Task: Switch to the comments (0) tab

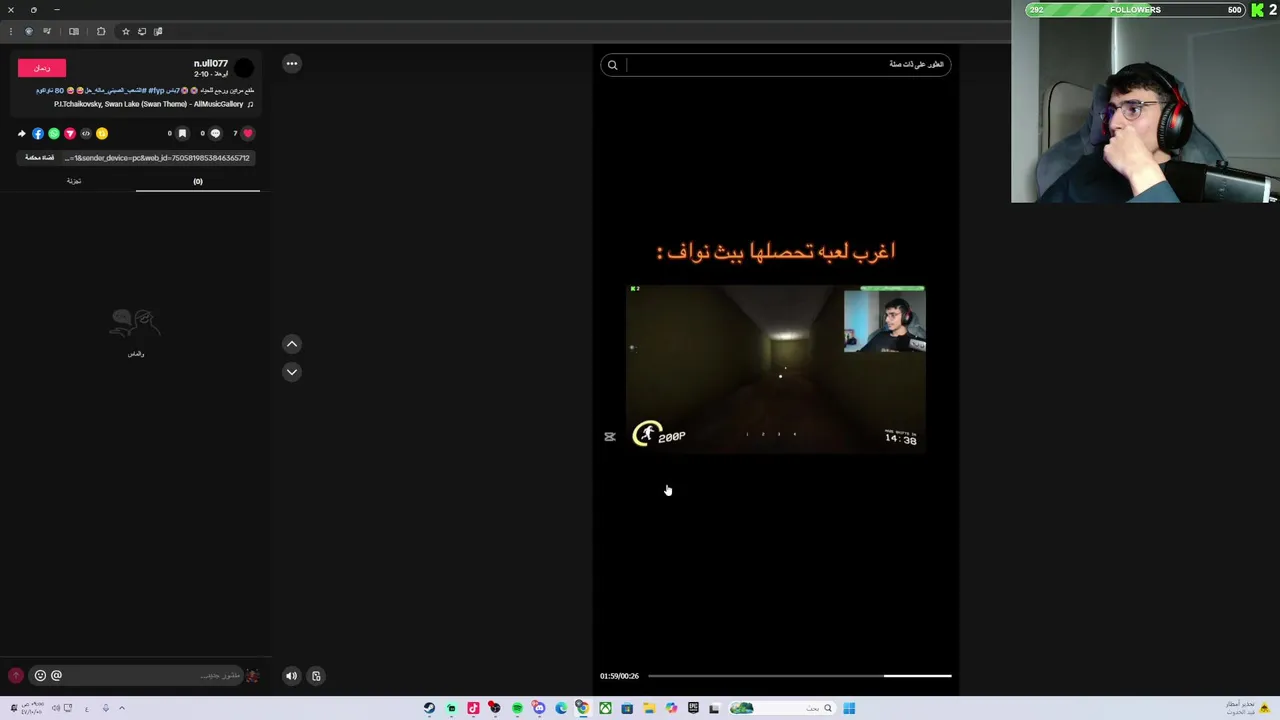Action: [198, 181]
